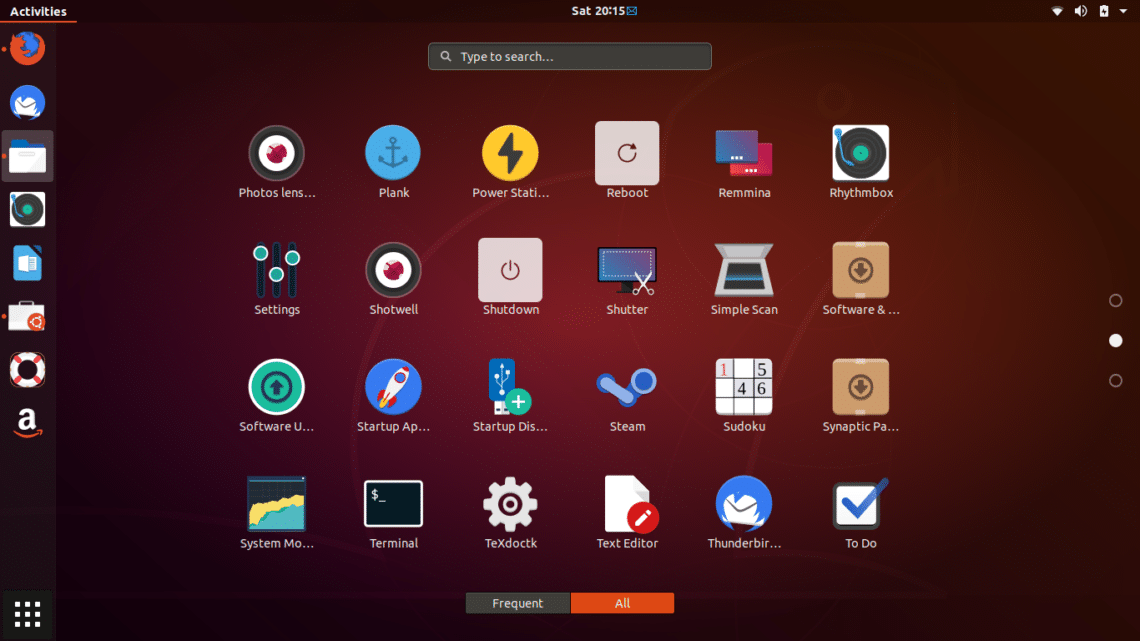Launch System Monitor
This screenshot has height=641, width=1140.
[276, 504]
